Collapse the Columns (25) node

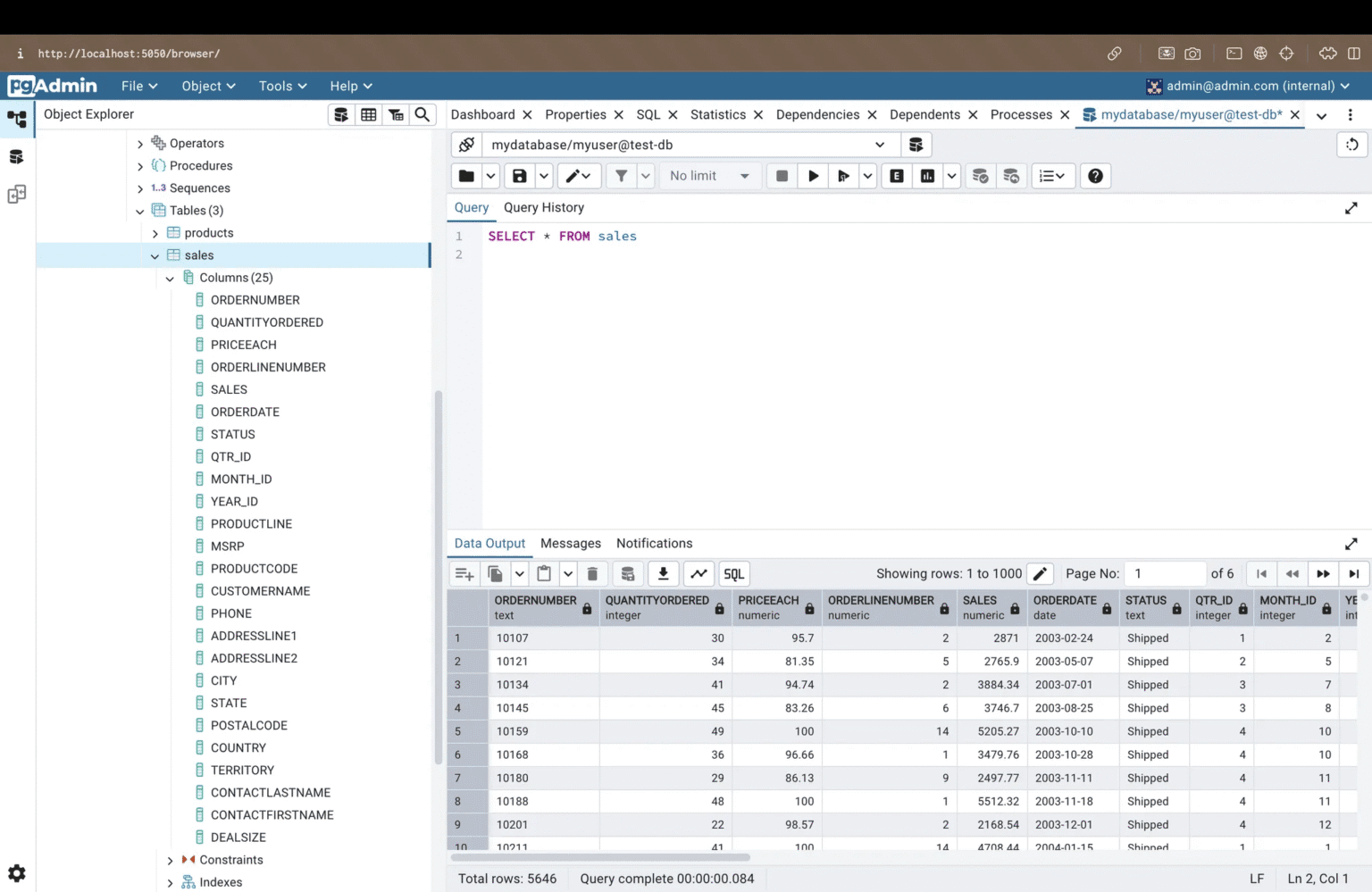click(x=170, y=278)
